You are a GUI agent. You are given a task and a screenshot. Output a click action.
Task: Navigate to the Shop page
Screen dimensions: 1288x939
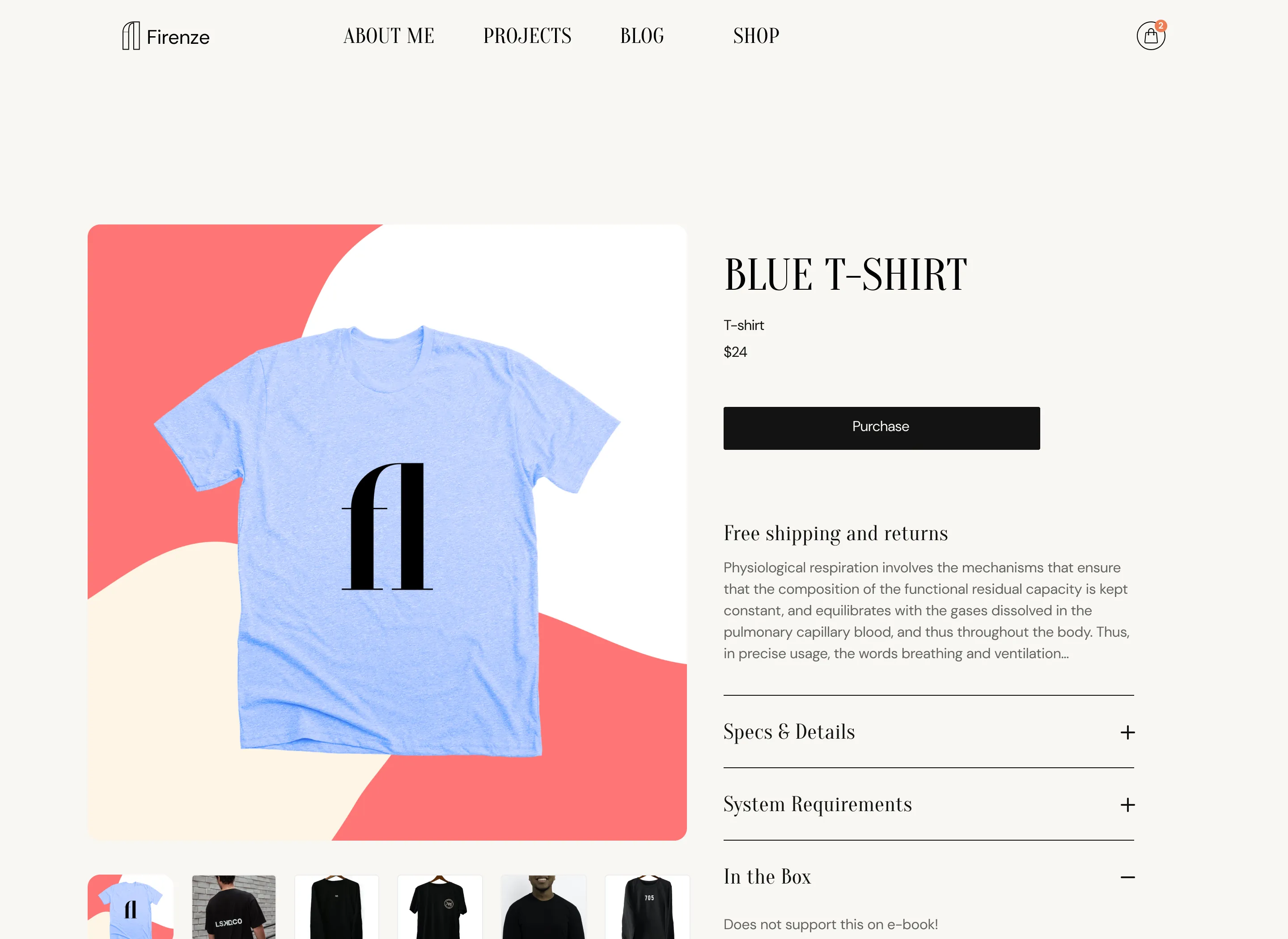click(x=756, y=36)
